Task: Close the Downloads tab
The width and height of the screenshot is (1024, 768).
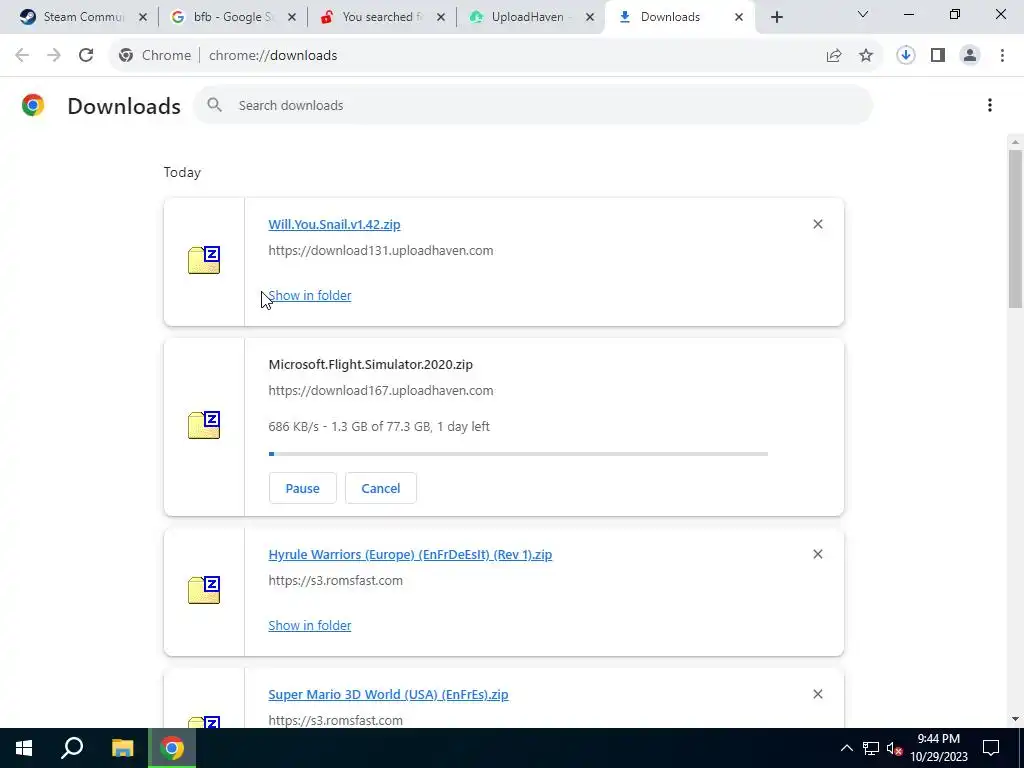Action: coord(739,17)
